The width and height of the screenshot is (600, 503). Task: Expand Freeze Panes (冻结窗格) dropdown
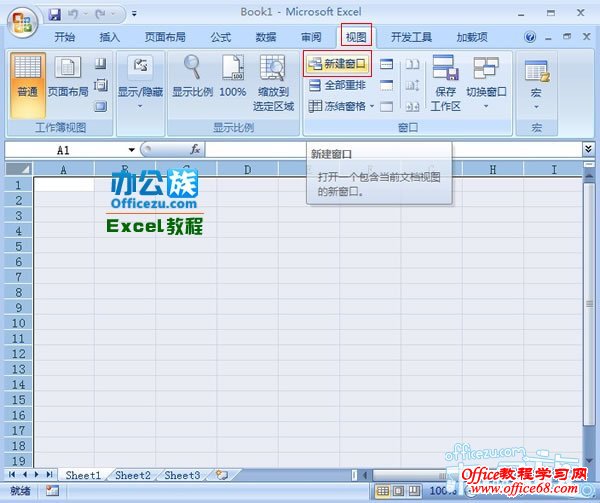tap(341, 105)
